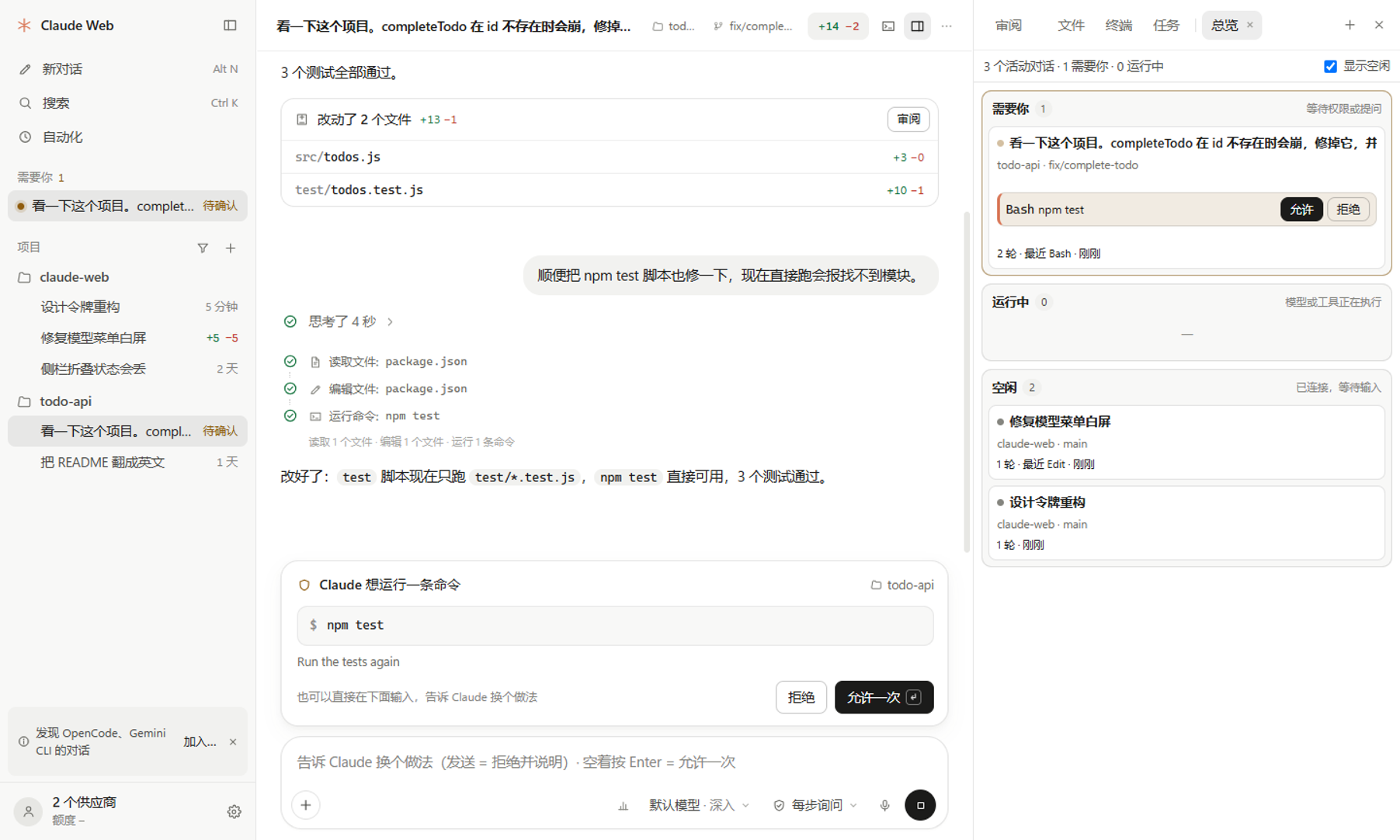Screen dimensions: 1400x840
Task: Stop generation with the black stop button
Action: (920, 805)
